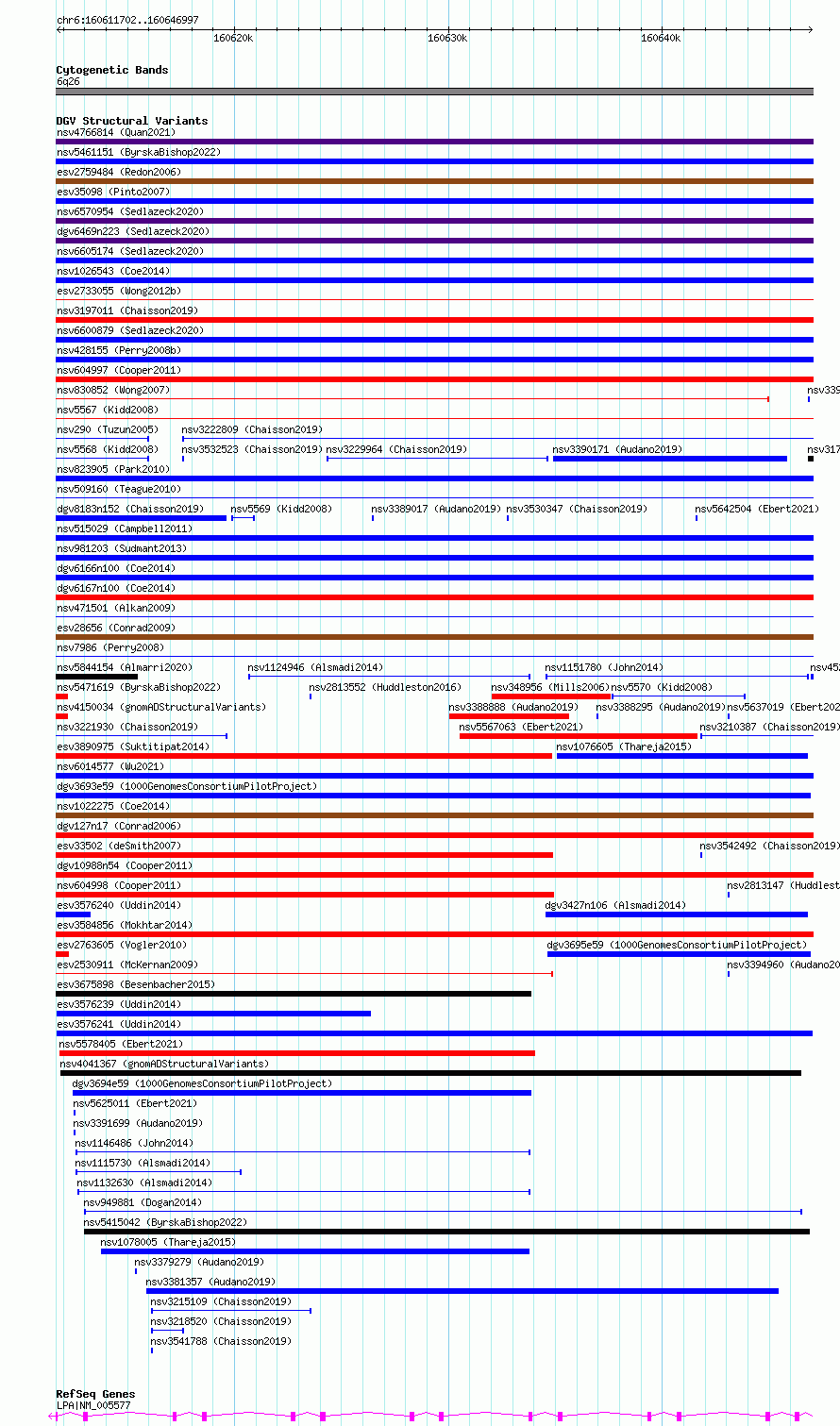
Task: Open variant esv2763605 (Vogler2010)
Action: 121,945
